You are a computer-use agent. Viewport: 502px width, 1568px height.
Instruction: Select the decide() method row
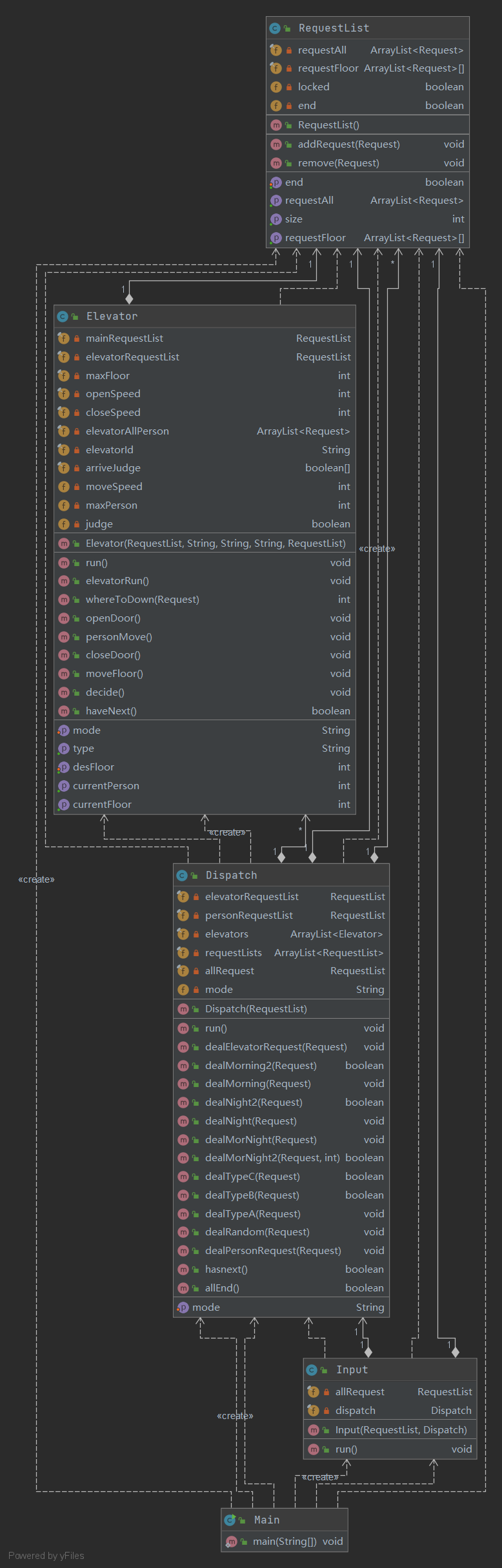tap(205, 692)
